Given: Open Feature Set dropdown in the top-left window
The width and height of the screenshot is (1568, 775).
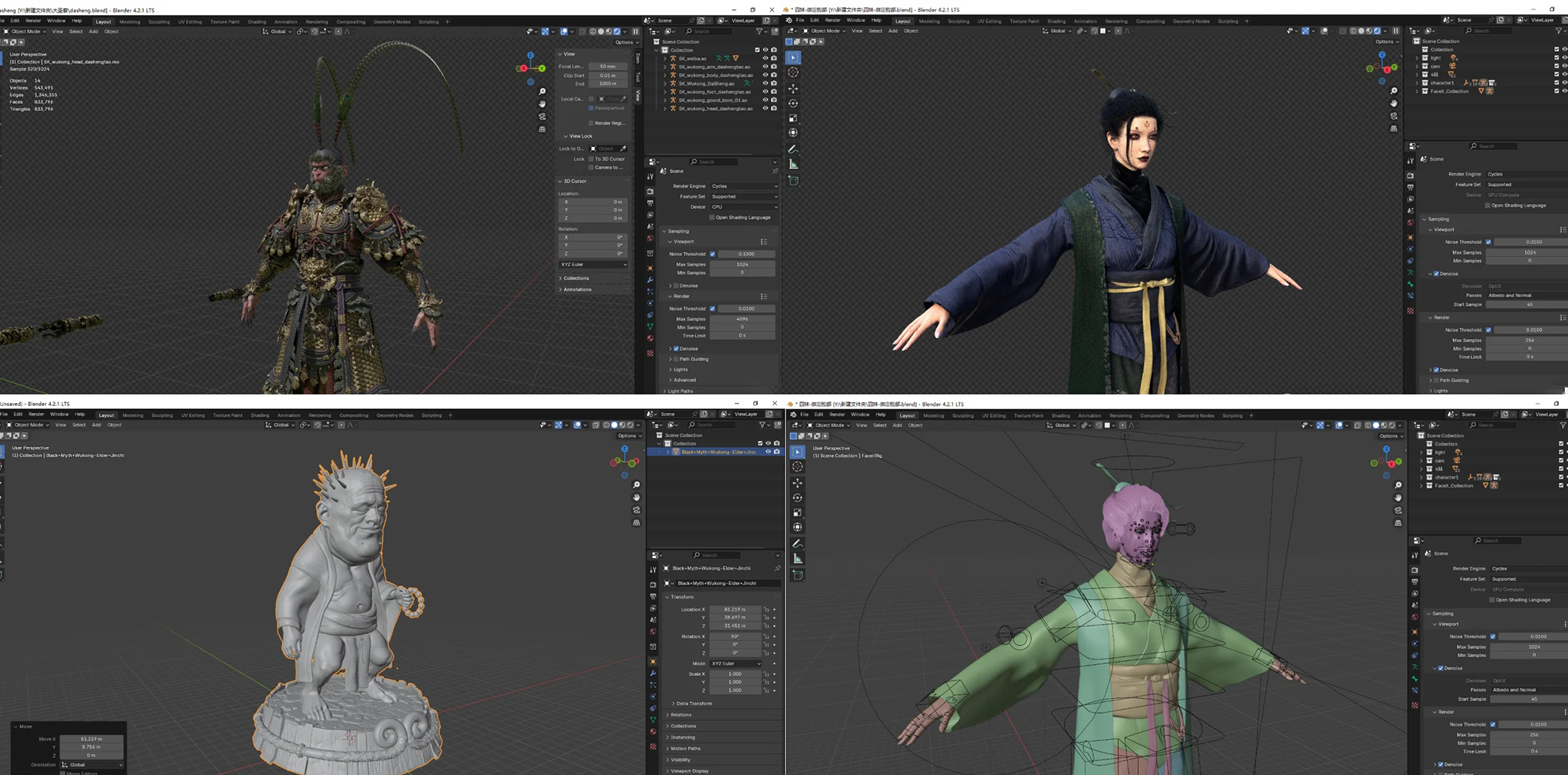Looking at the screenshot, I should pos(744,197).
